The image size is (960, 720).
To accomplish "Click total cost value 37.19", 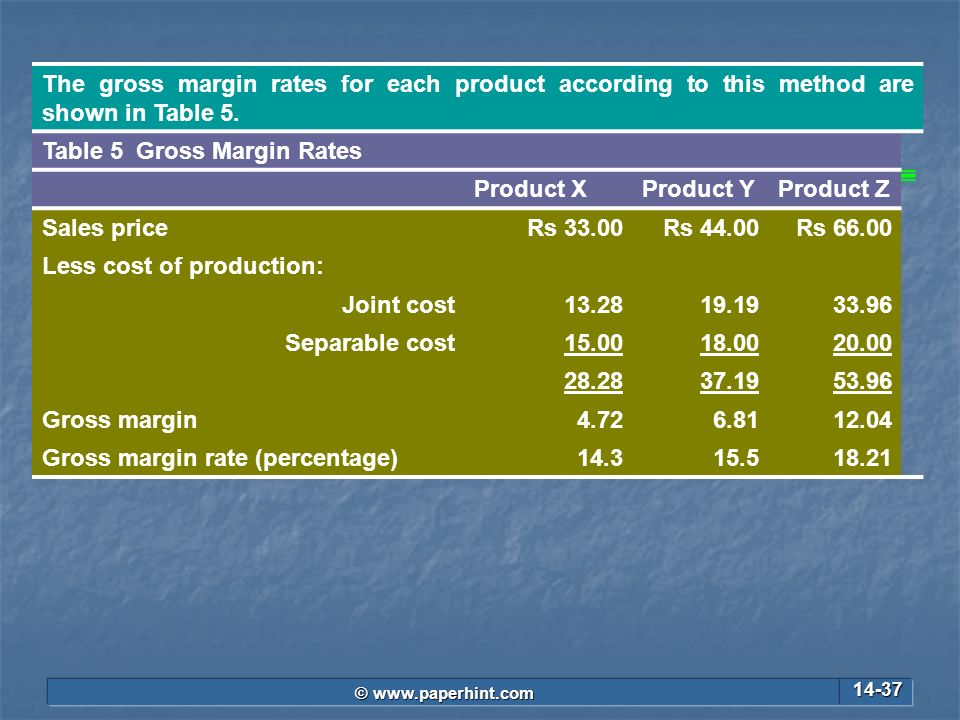I will click(729, 381).
